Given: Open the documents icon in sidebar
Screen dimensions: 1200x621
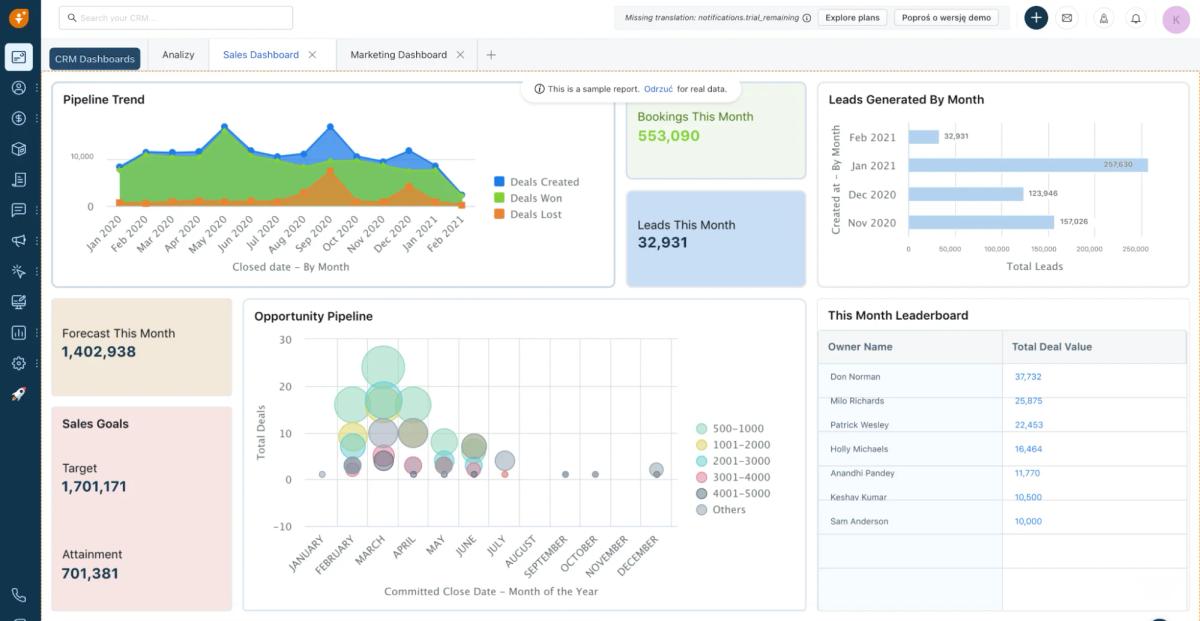Looking at the screenshot, I should 19,179.
